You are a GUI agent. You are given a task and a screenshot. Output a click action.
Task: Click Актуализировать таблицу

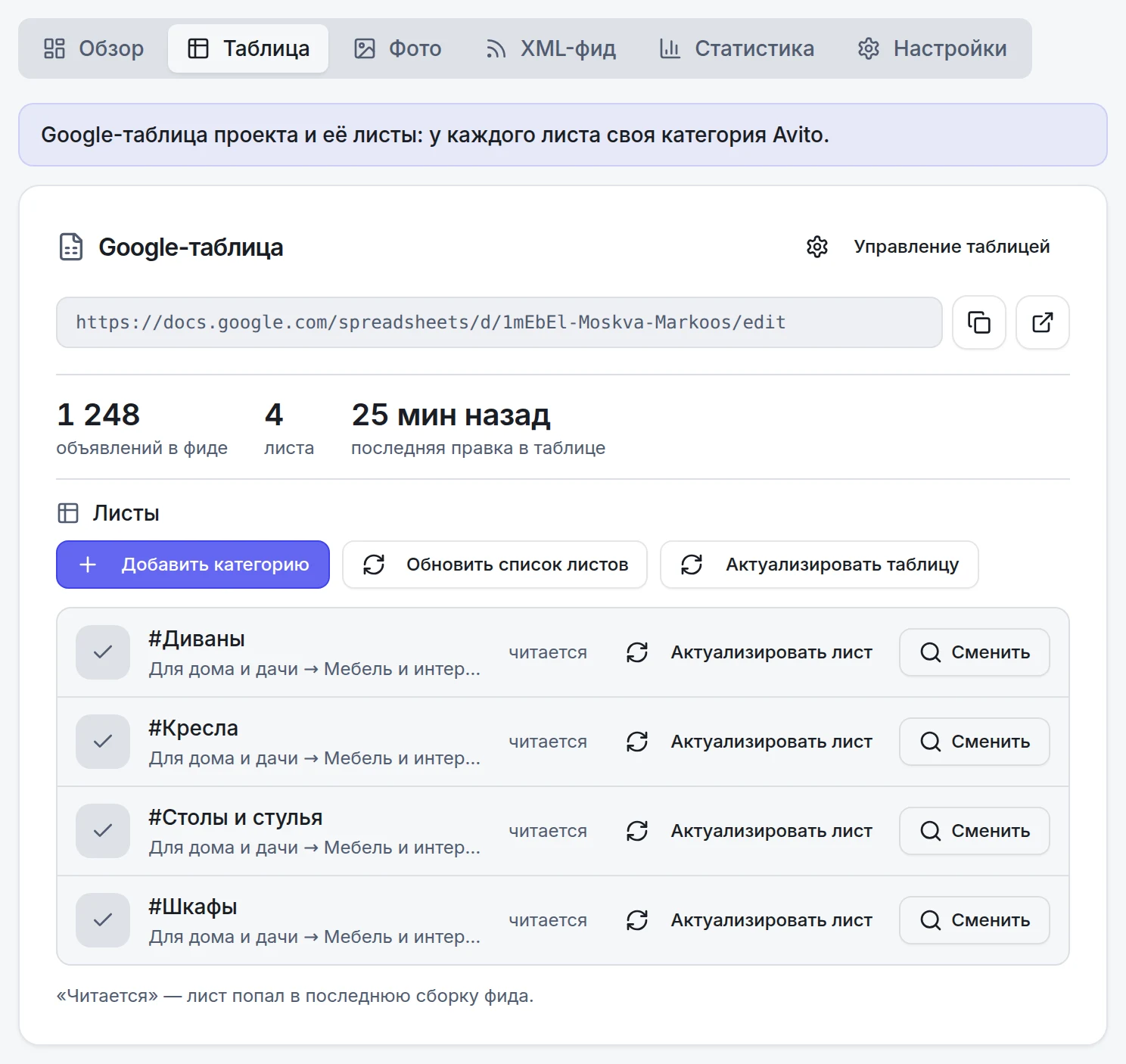[x=820, y=565]
